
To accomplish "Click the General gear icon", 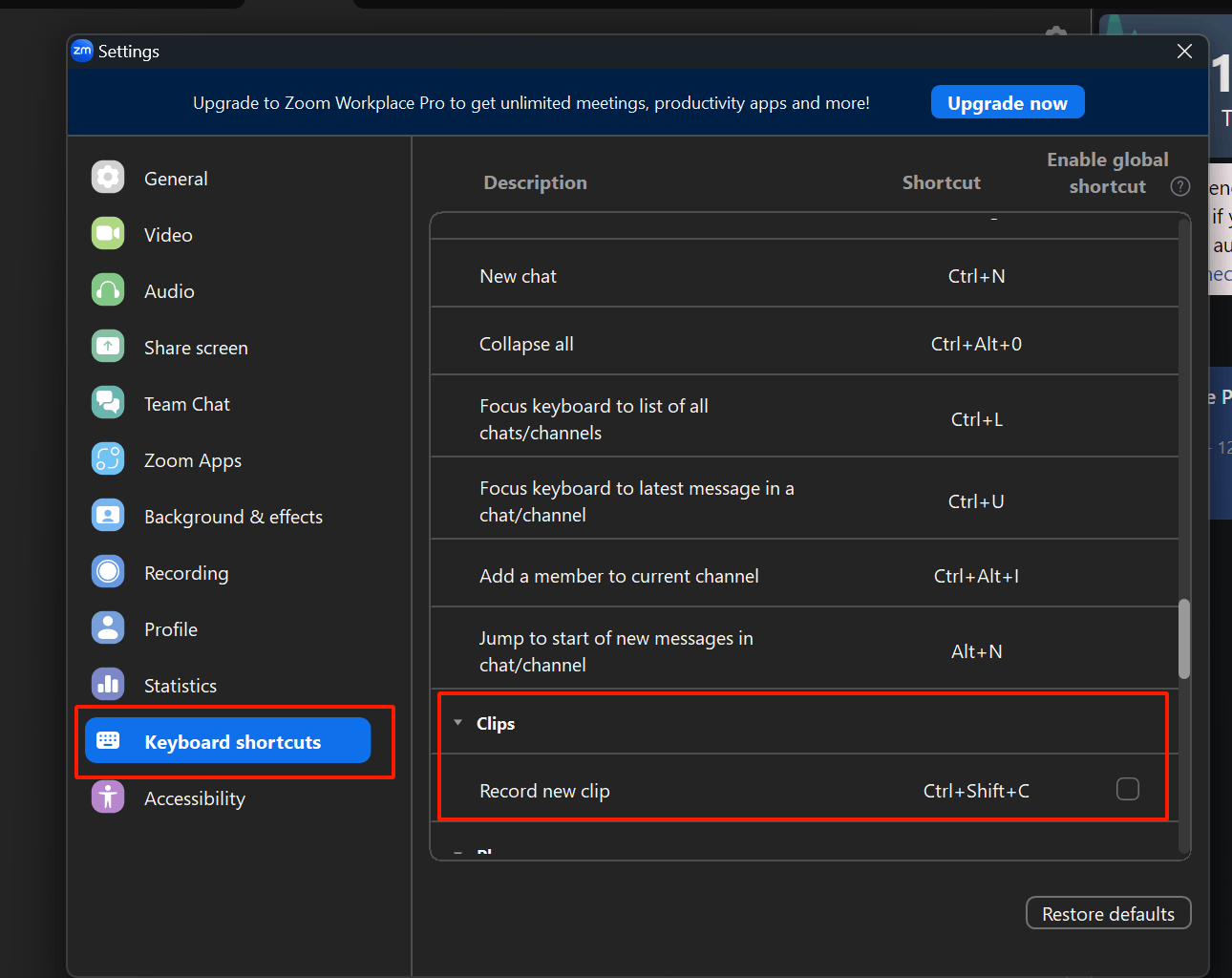I will pyautogui.click(x=108, y=178).
